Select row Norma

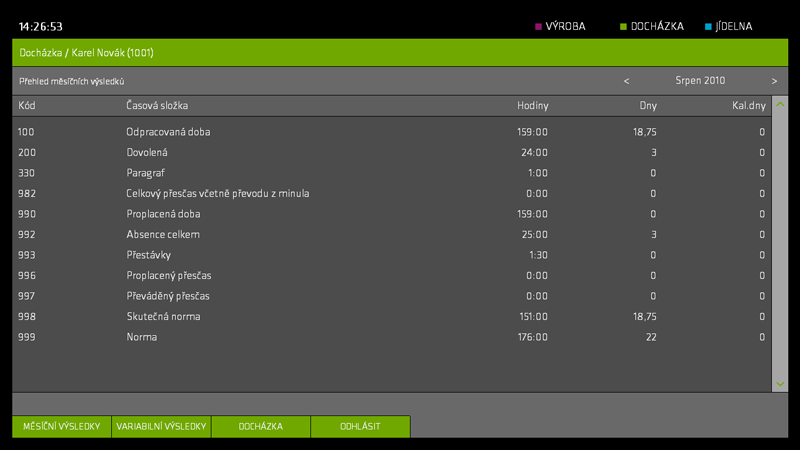pos(391,337)
